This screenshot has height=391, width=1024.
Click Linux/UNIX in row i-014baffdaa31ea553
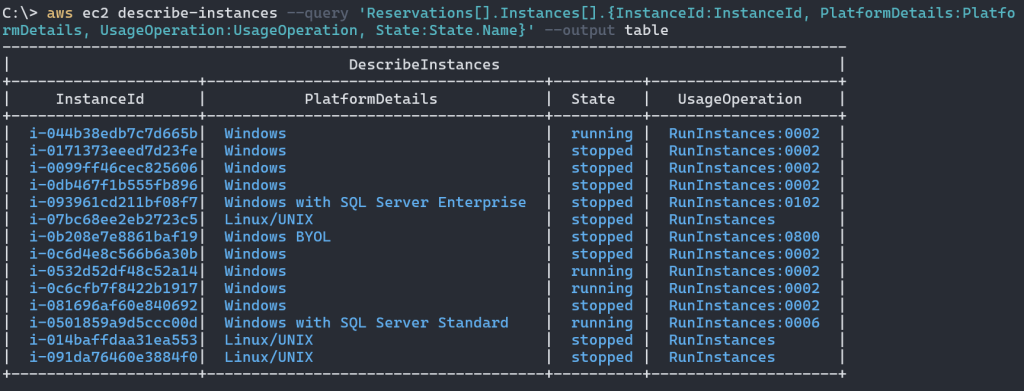pos(268,340)
